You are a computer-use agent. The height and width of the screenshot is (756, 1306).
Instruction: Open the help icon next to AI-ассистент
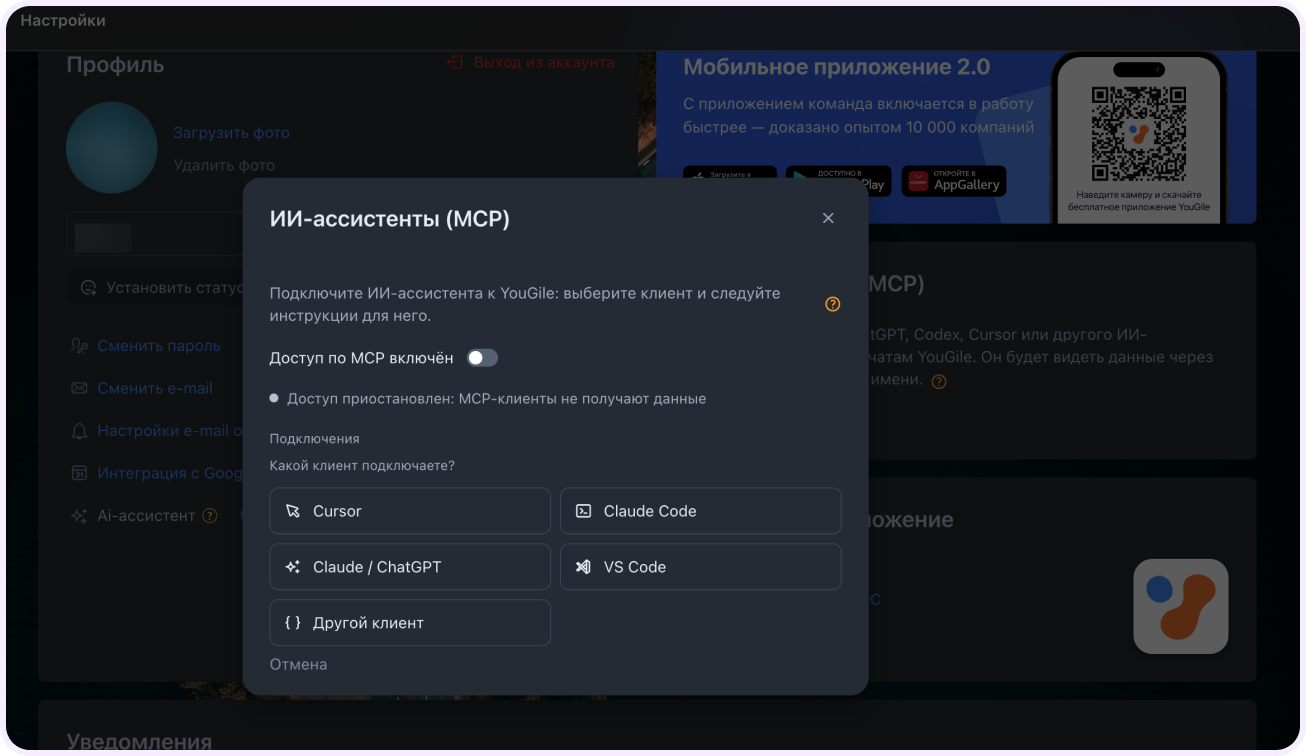(x=209, y=516)
